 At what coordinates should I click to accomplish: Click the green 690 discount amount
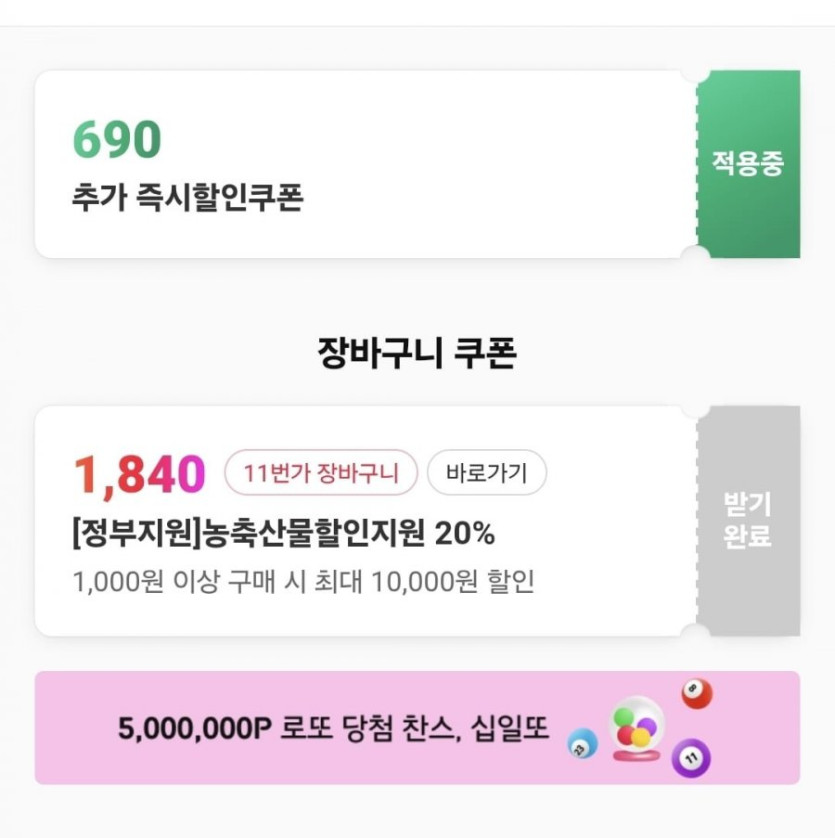click(116, 140)
